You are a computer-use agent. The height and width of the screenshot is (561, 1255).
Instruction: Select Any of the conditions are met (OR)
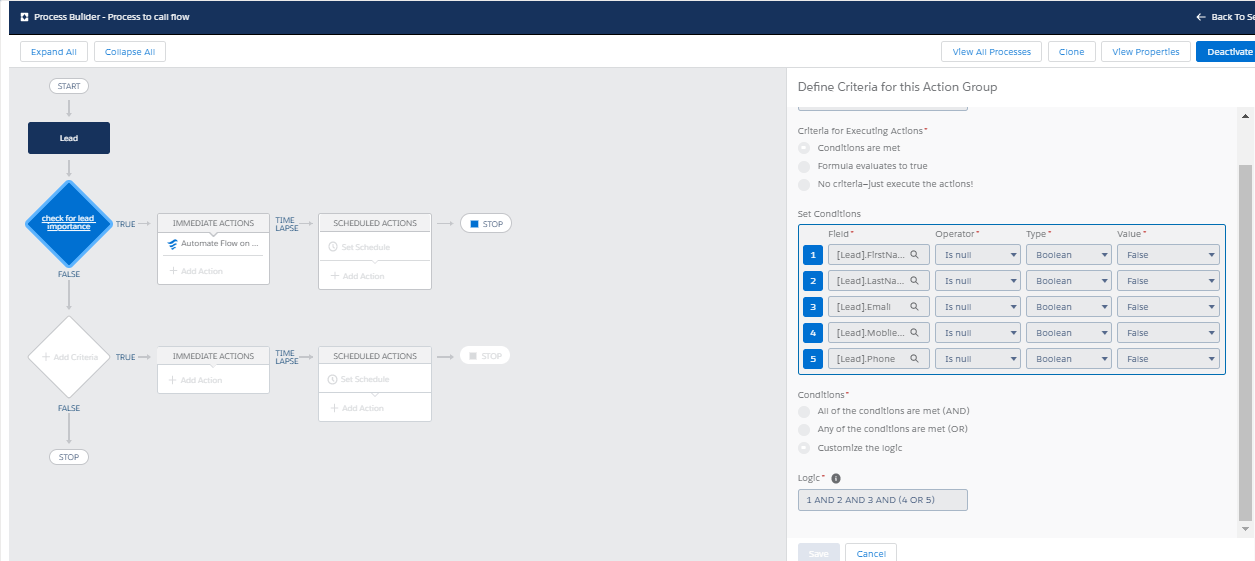[804, 429]
